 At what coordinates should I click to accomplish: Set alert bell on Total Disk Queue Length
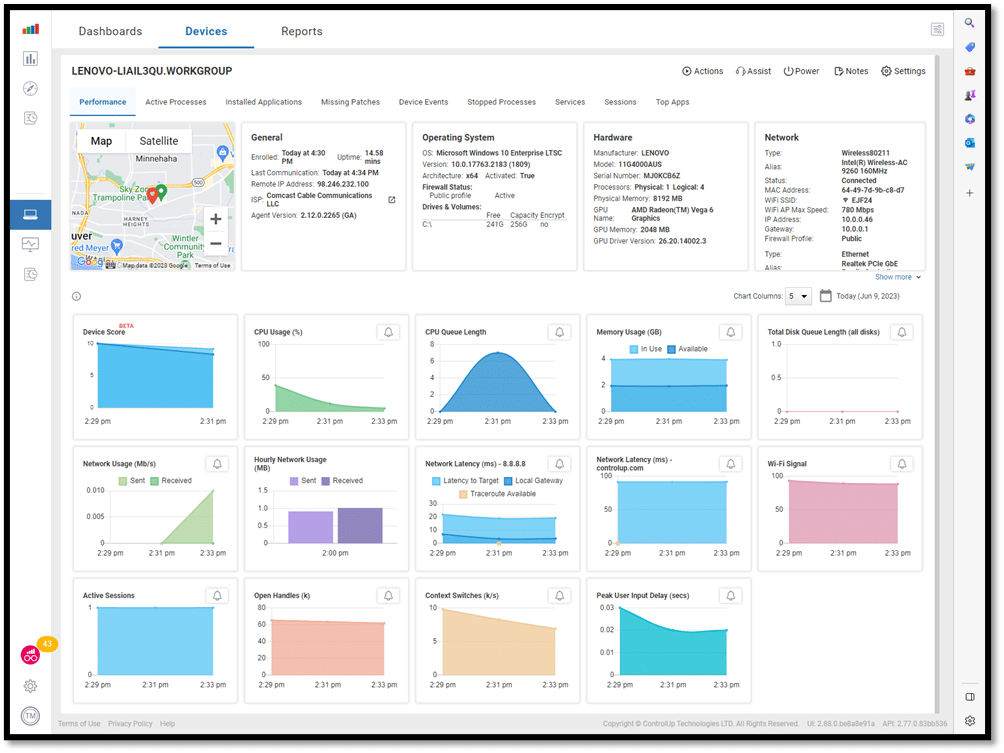pyautogui.click(x=902, y=332)
